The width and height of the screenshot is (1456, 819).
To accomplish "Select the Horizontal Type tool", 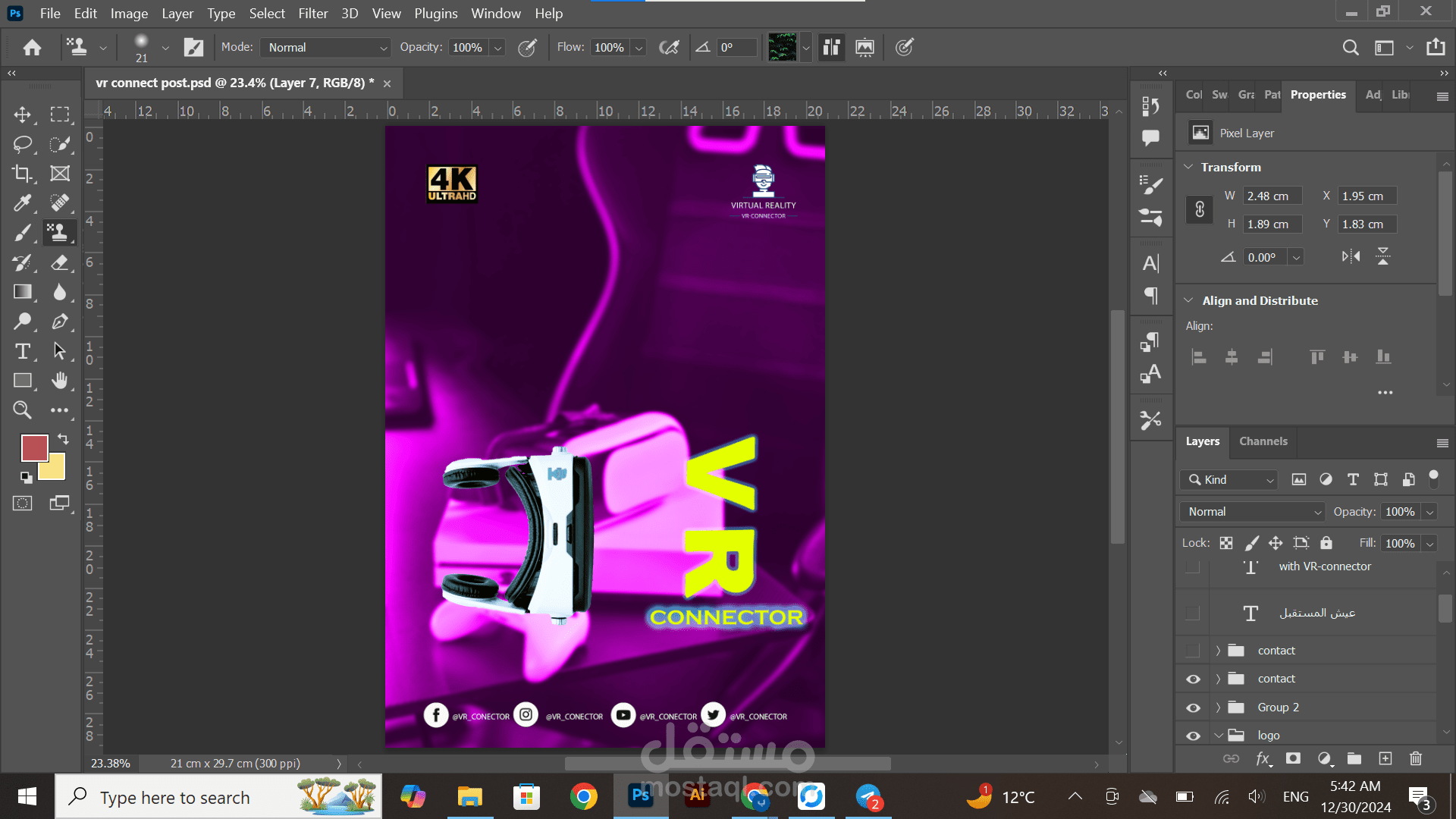I will 22,351.
